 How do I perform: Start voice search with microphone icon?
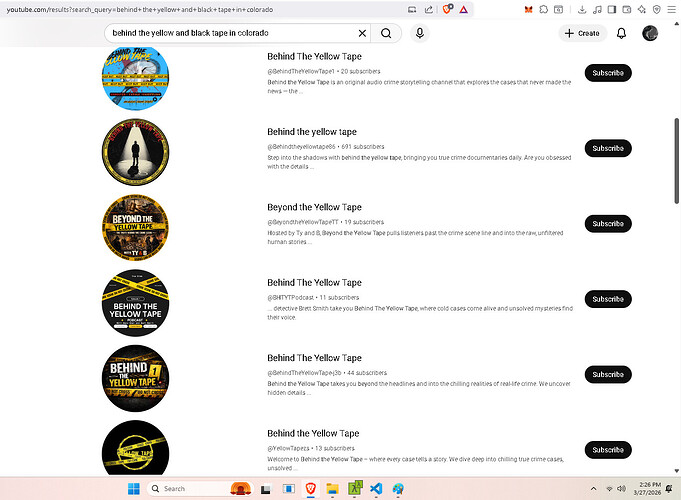pos(419,33)
